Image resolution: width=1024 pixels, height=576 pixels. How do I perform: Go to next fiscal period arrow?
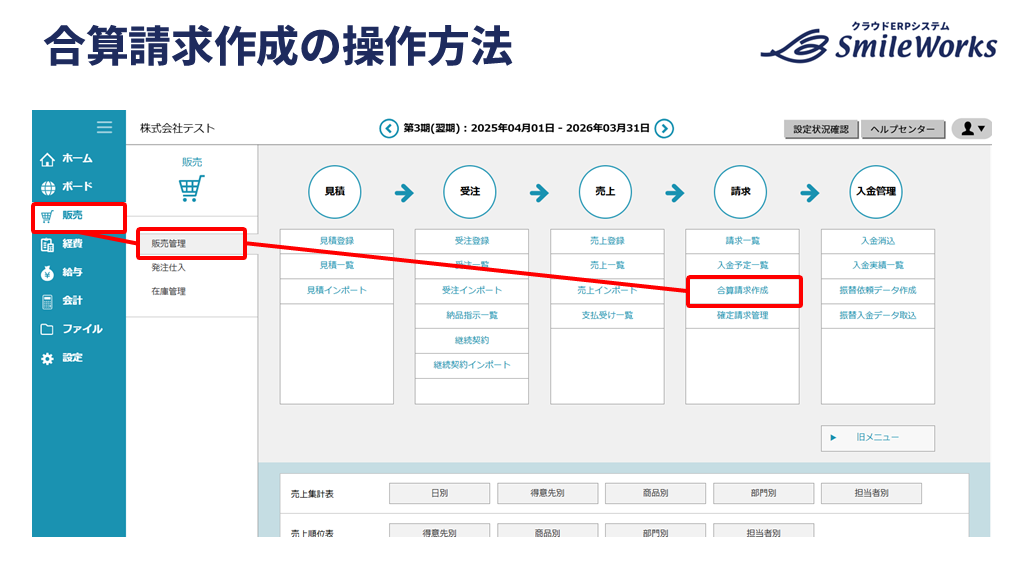click(664, 129)
